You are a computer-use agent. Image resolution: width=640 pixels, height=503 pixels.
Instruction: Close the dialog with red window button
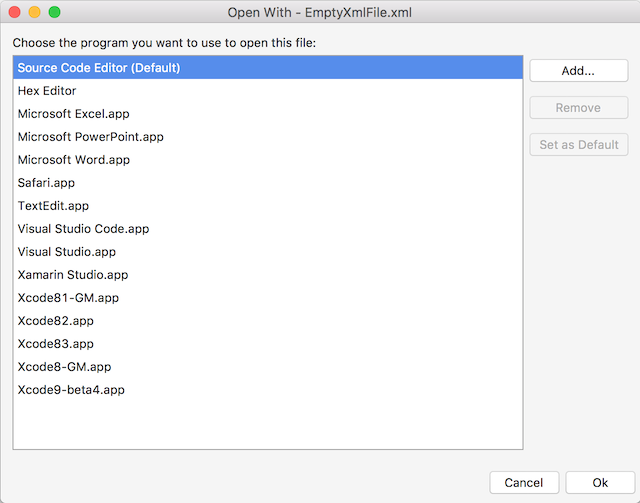click(15, 12)
